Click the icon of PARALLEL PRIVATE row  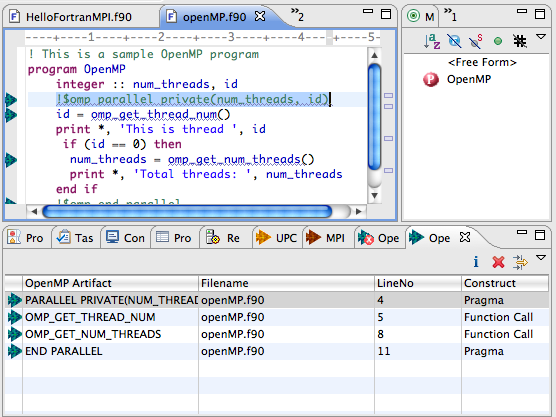(15, 300)
